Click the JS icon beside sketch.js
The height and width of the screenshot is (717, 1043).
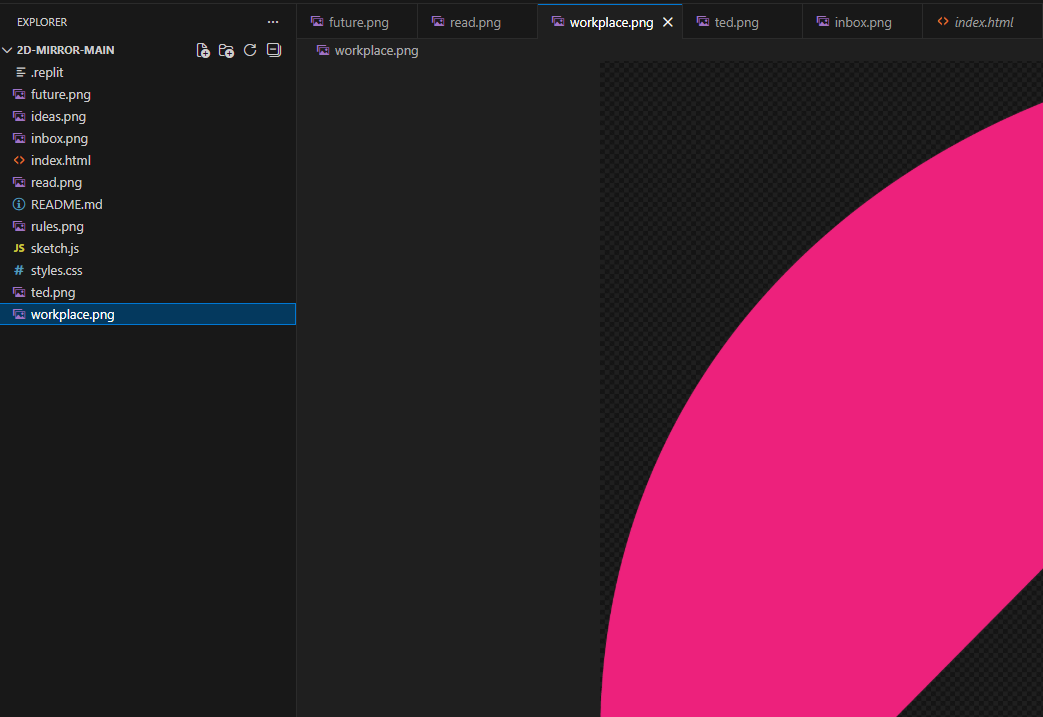19,248
